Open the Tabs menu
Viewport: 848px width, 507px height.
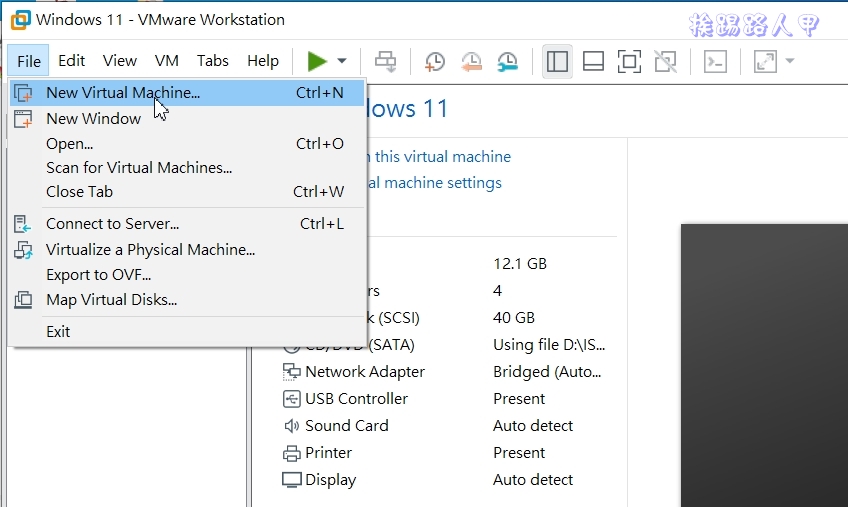213,61
